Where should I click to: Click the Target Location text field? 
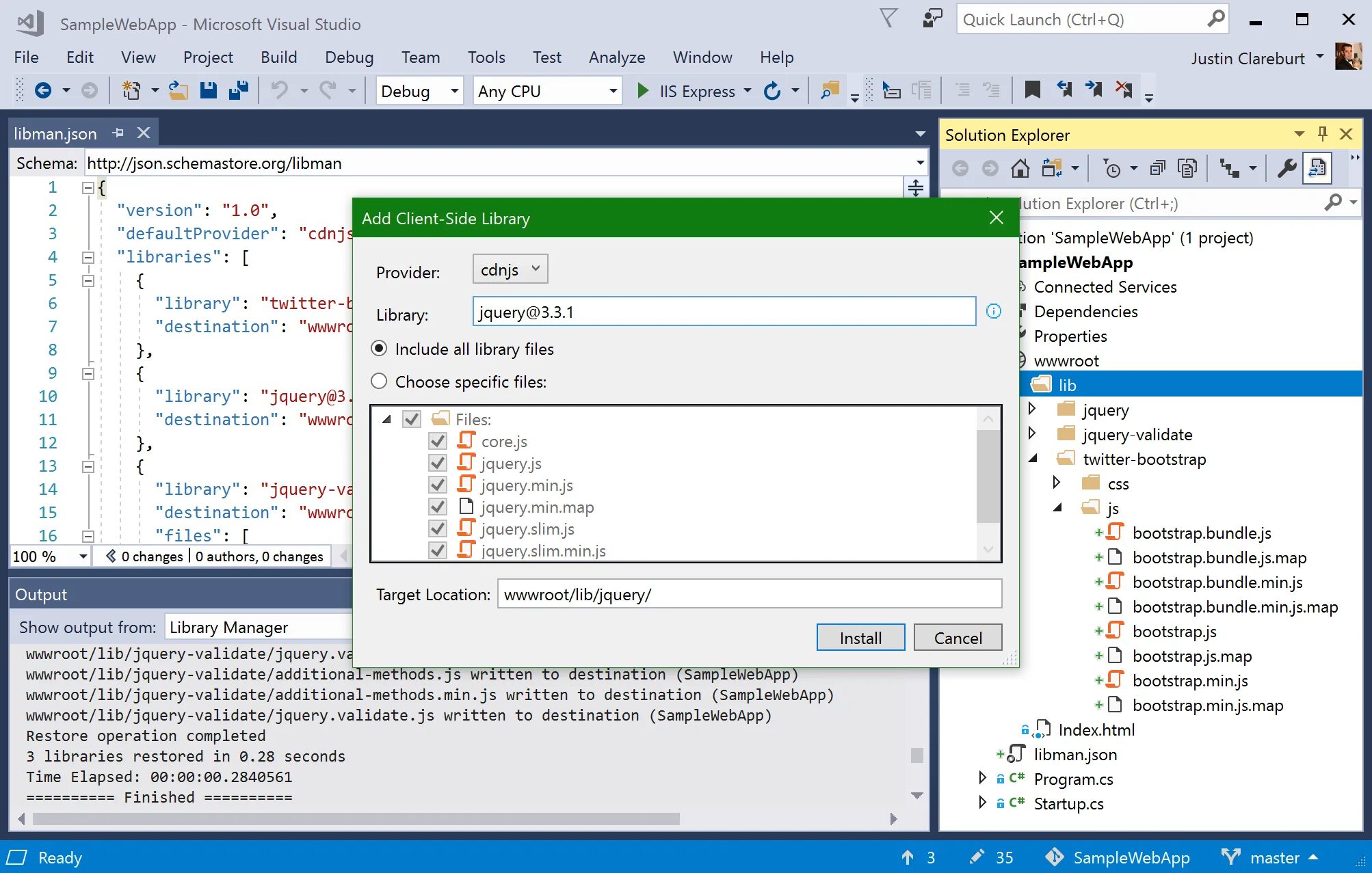pos(749,594)
